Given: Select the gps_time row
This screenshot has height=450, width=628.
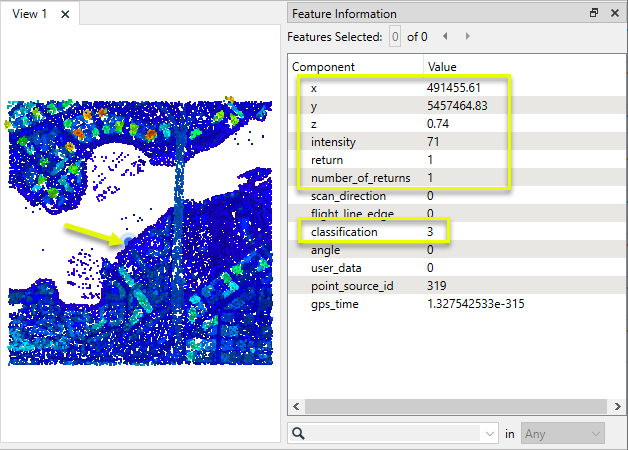Looking at the screenshot, I should pyautogui.click(x=335, y=304).
